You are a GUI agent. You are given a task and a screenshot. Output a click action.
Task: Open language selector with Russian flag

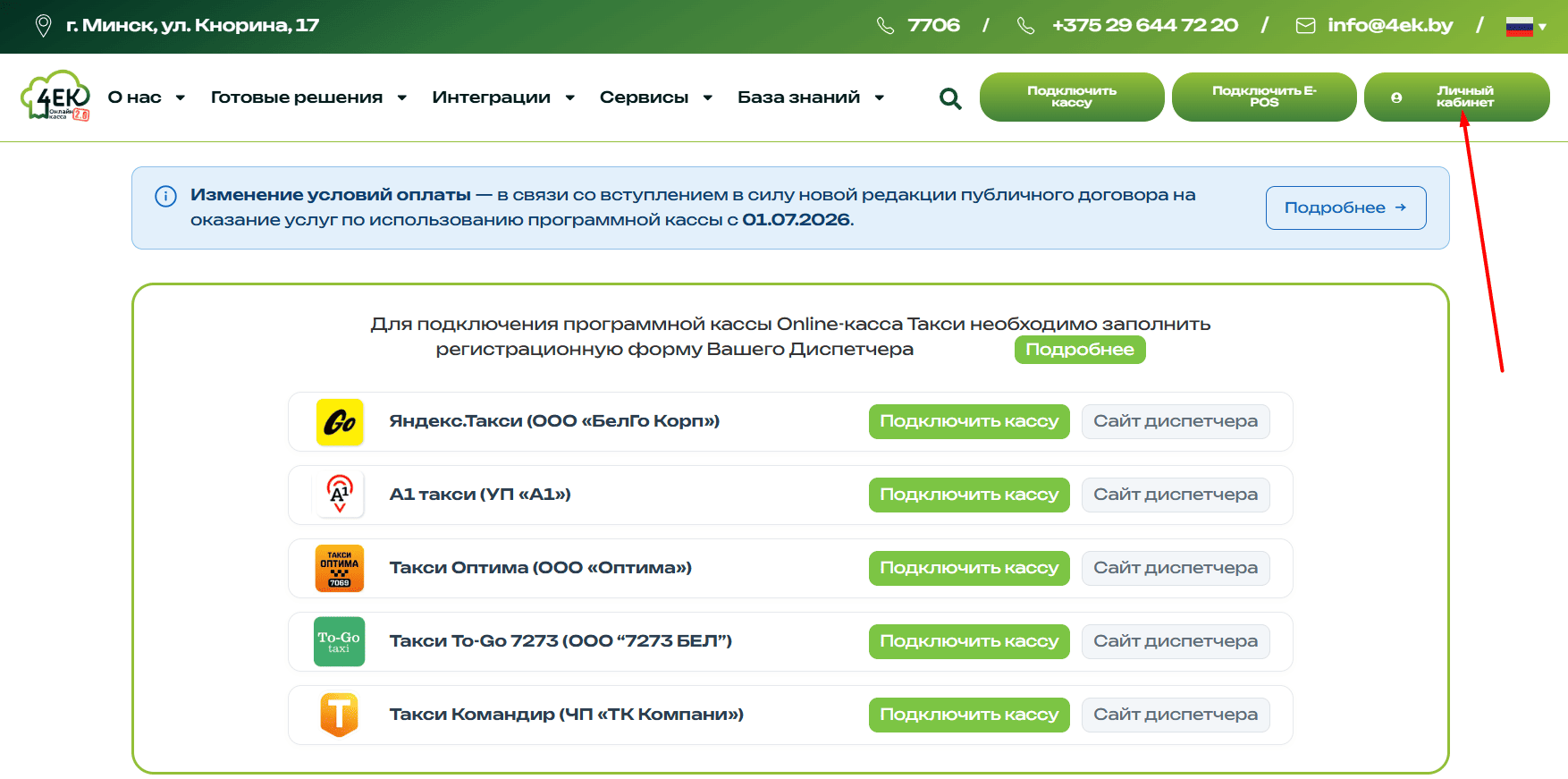[x=1526, y=26]
